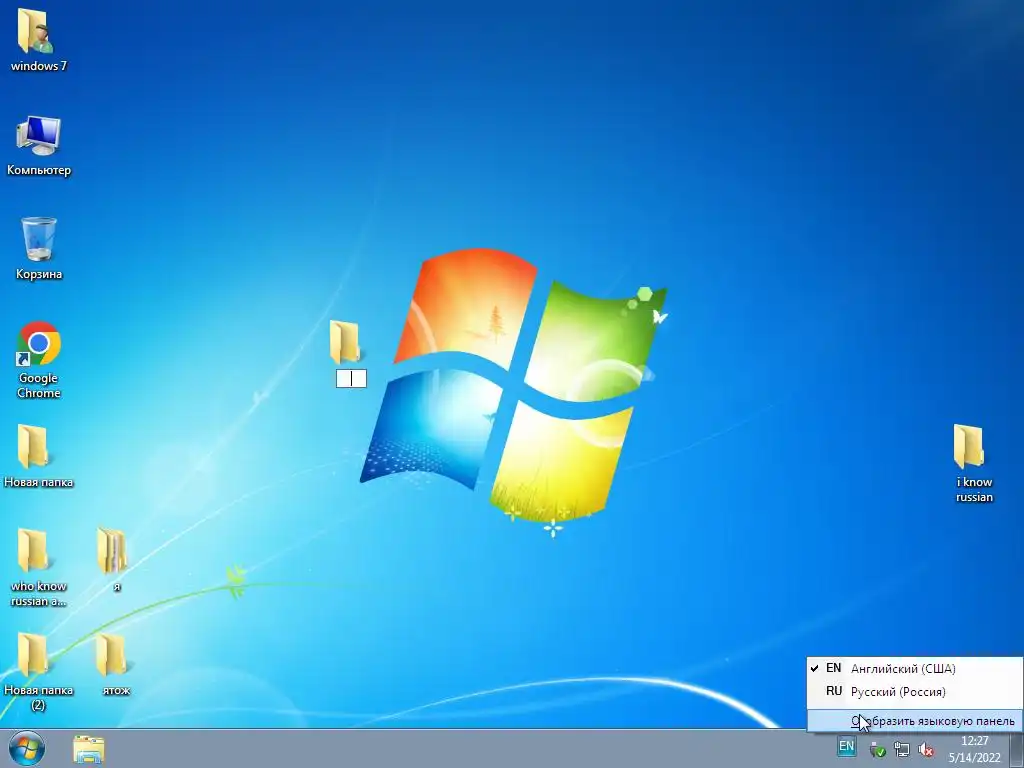
Task: Click the 'i know russian' label text
Action: [974, 490]
